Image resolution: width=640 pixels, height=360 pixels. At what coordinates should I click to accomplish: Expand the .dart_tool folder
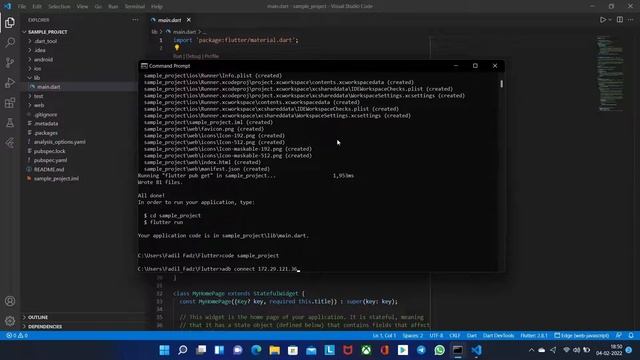(45, 41)
